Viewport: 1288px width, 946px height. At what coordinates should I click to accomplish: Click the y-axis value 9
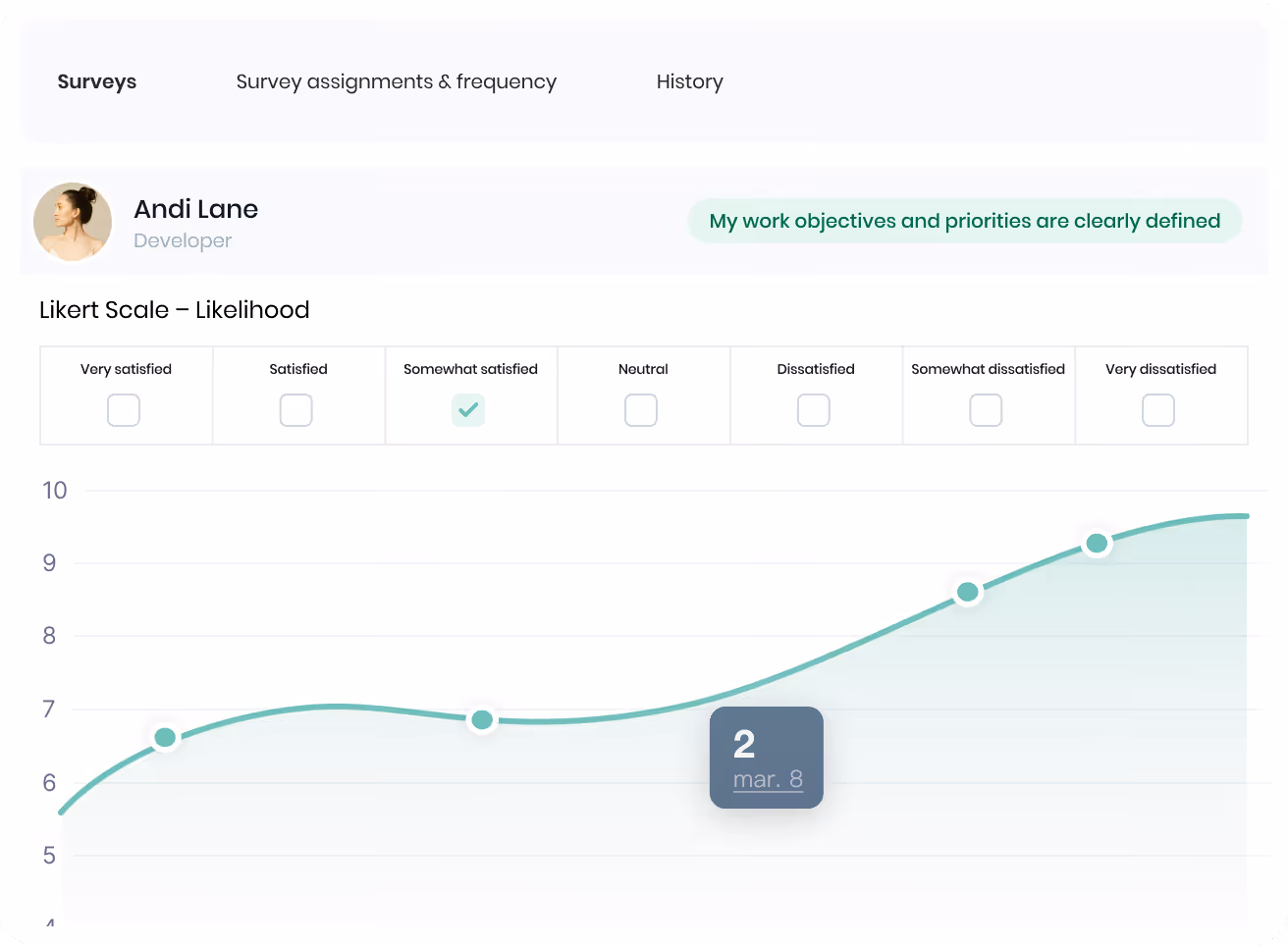click(x=49, y=563)
